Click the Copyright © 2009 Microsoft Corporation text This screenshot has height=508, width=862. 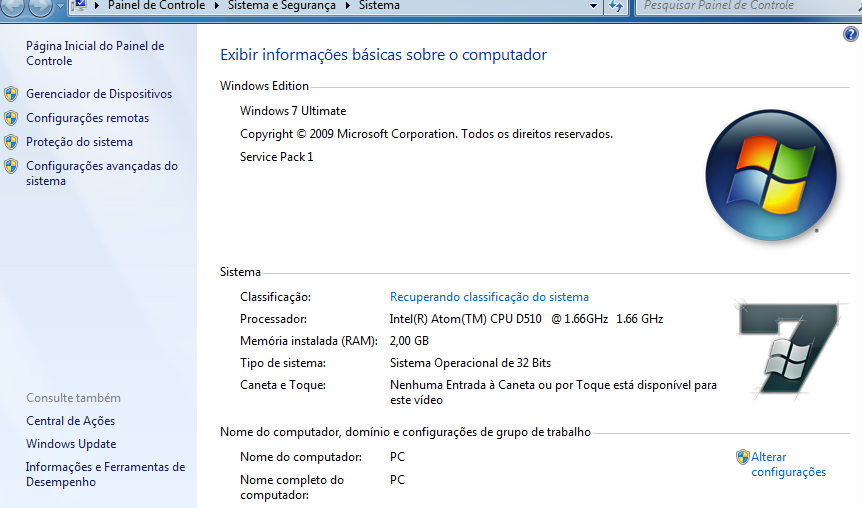426,134
